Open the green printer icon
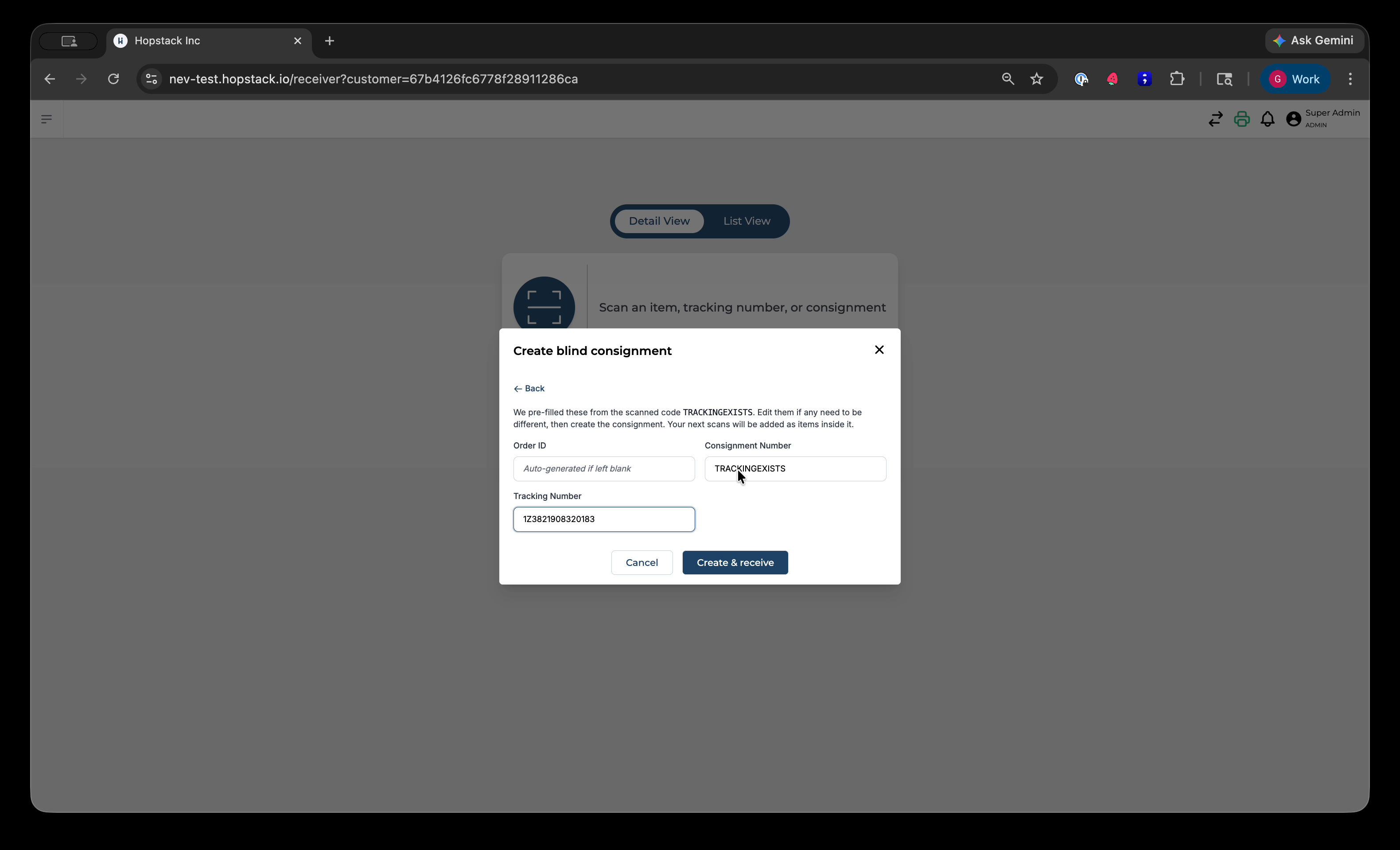Screen dimensions: 1400x850 point(1241,119)
